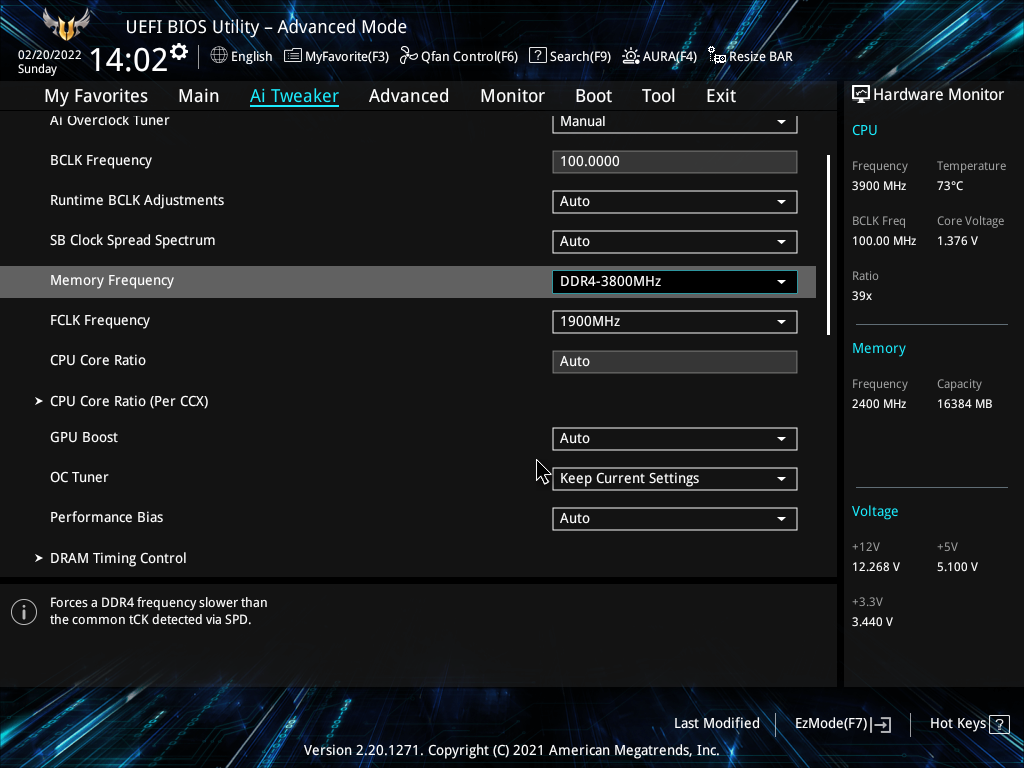The image size is (1024, 768).
Task: Open the Performance Bias dropdown
Action: 675,518
